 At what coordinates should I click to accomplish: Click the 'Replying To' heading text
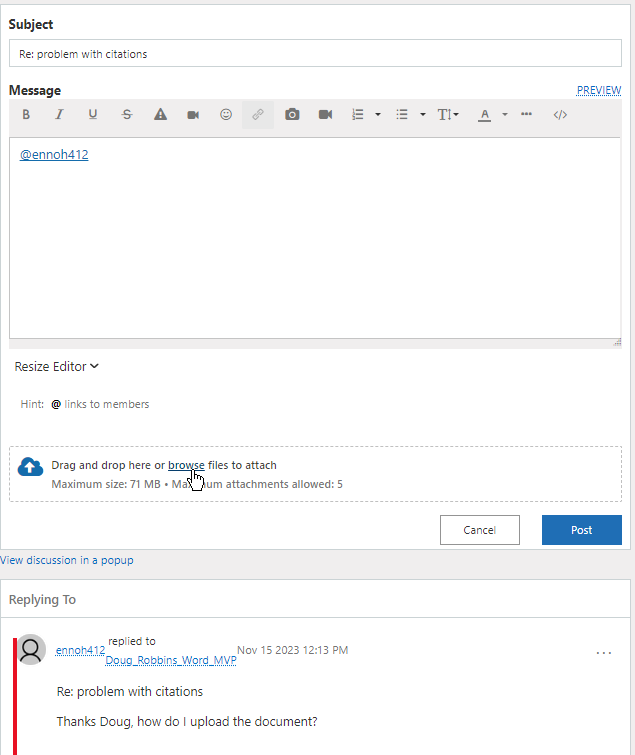[x=42, y=599]
